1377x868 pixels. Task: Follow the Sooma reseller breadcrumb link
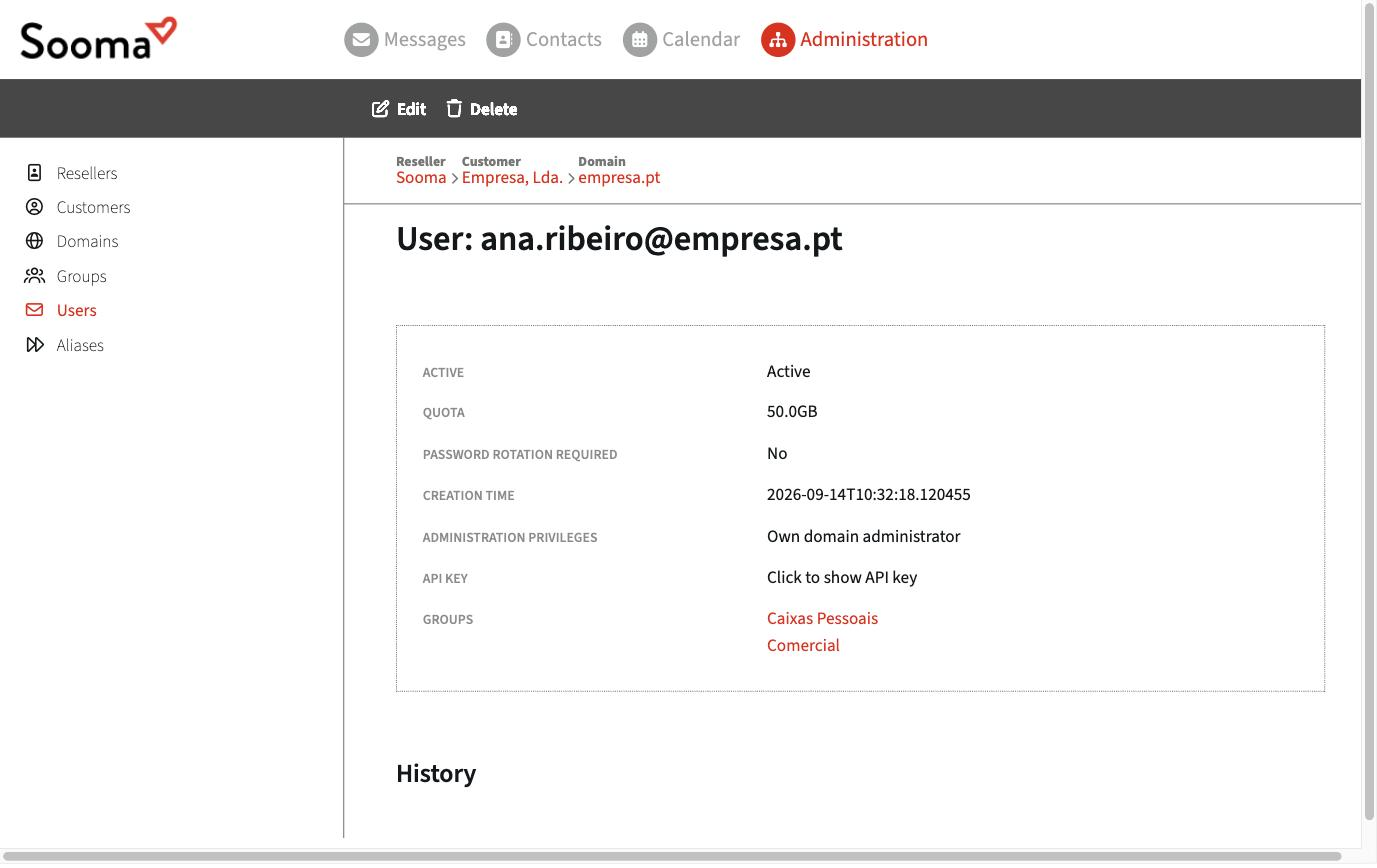click(x=421, y=177)
